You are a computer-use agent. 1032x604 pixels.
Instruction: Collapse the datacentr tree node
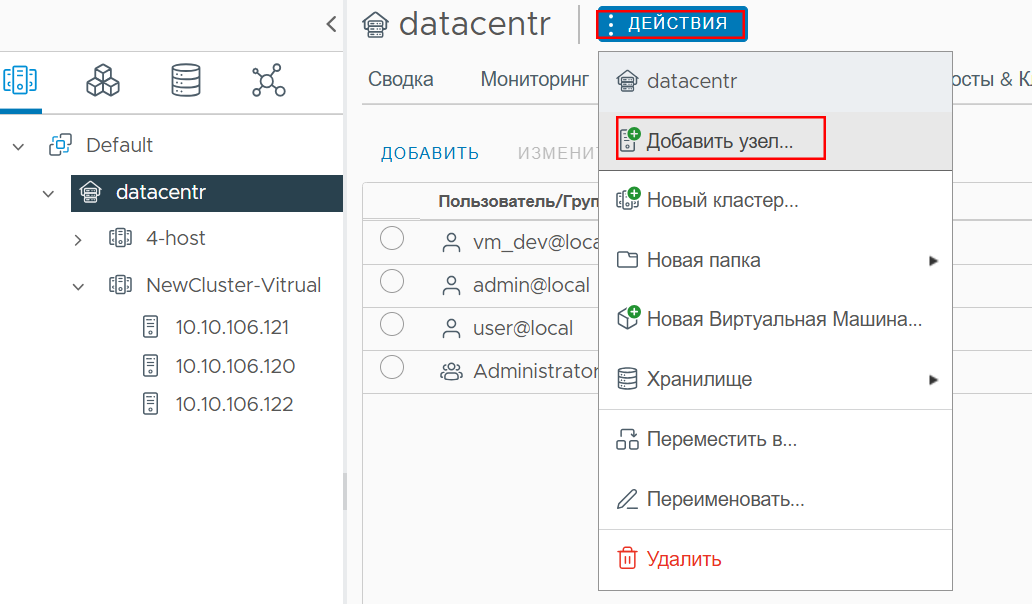tap(48, 194)
